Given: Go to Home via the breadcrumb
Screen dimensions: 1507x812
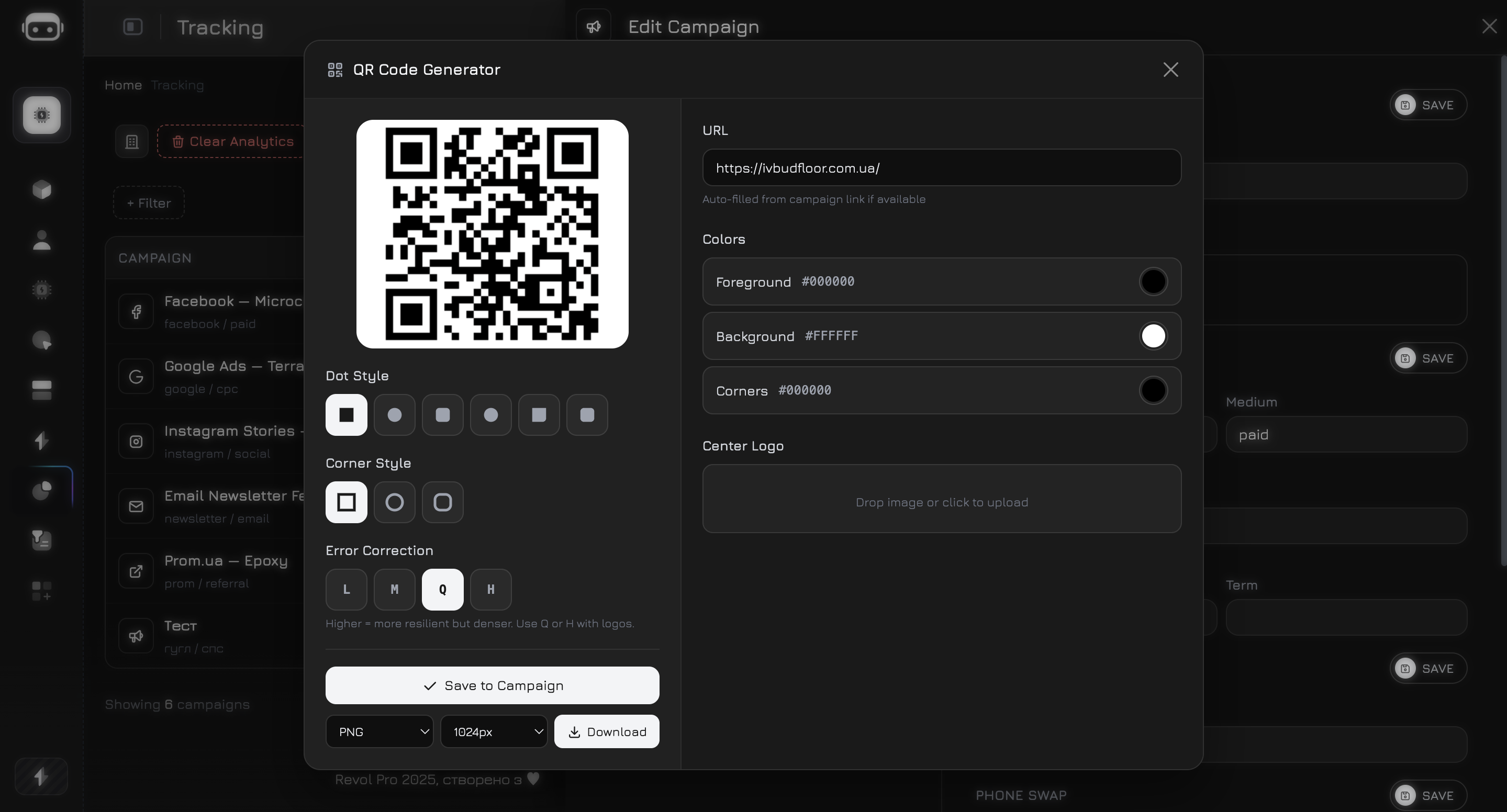Looking at the screenshot, I should pyautogui.click(x=123, y=85).
